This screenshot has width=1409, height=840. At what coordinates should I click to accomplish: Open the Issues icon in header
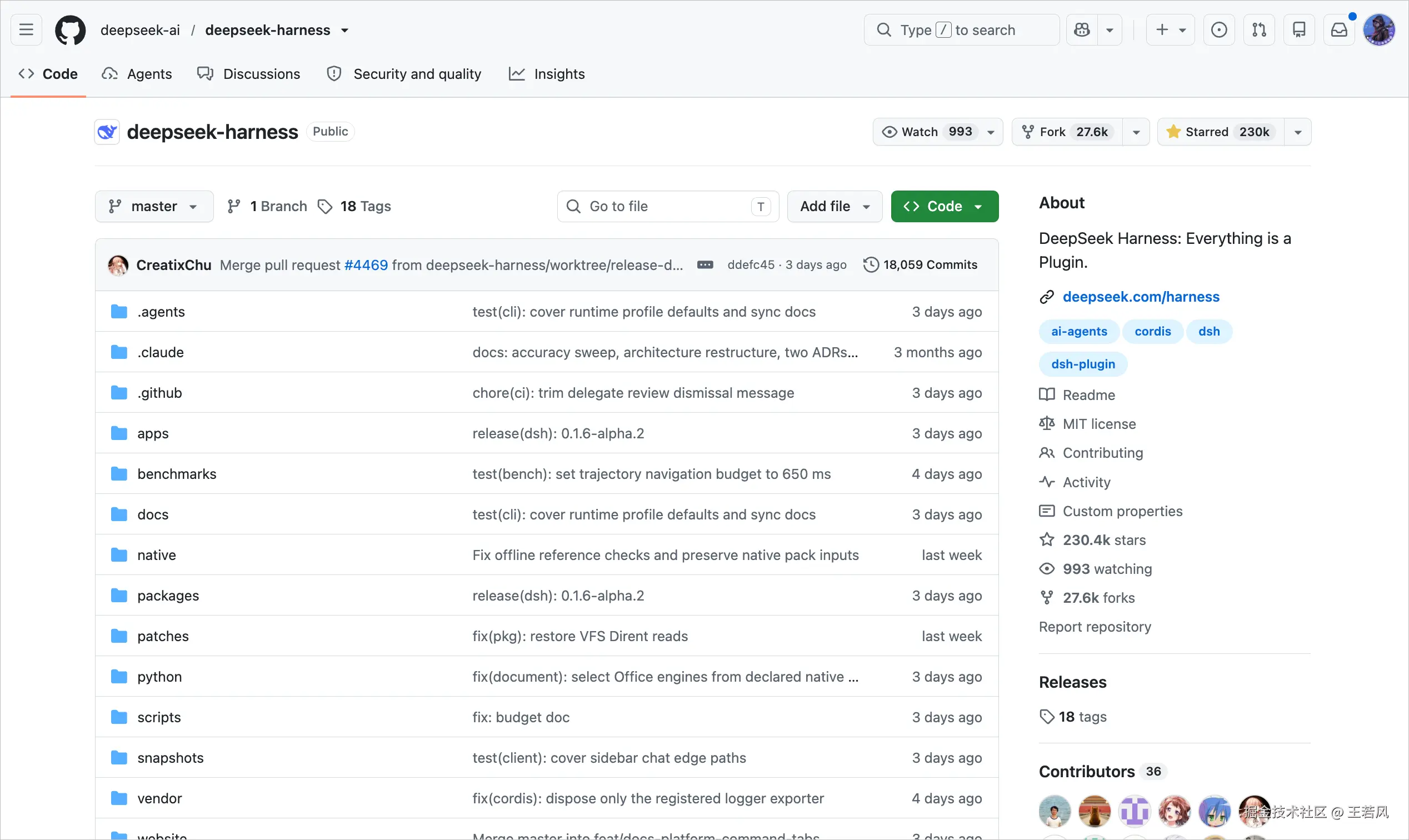(x=1219, y=30)
